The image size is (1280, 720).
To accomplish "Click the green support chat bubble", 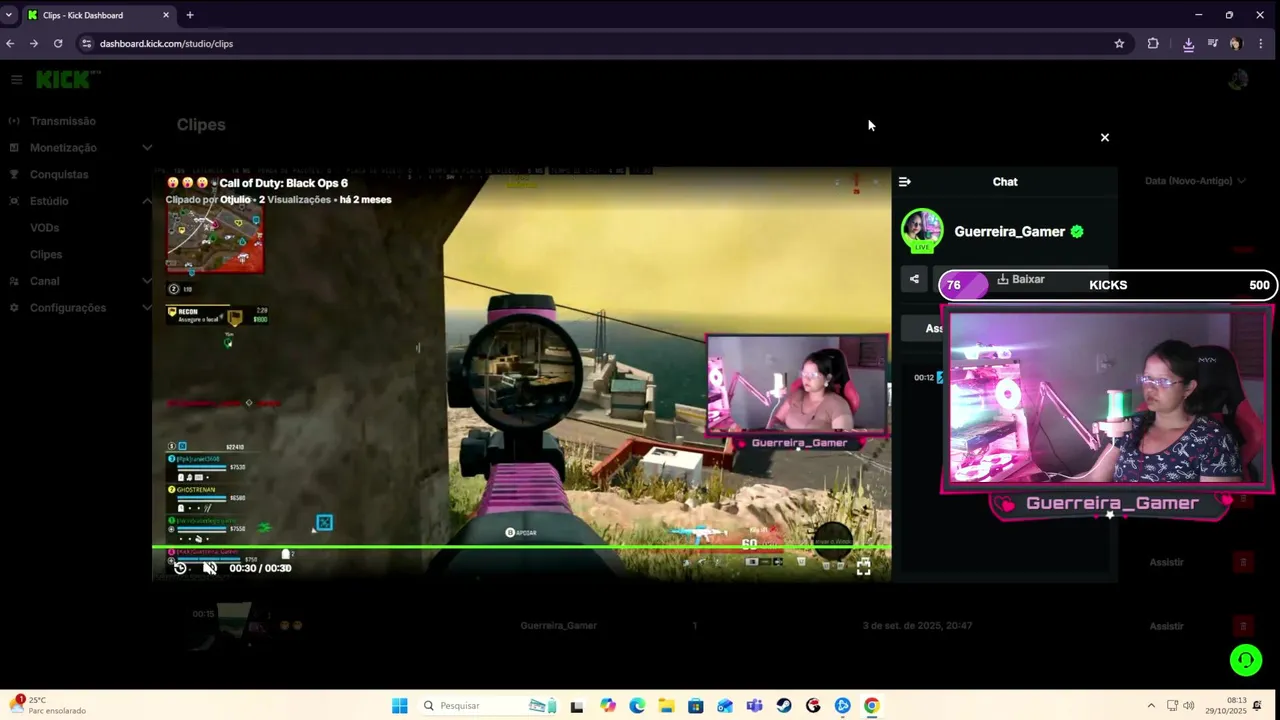I will [x=1246, y=660].
